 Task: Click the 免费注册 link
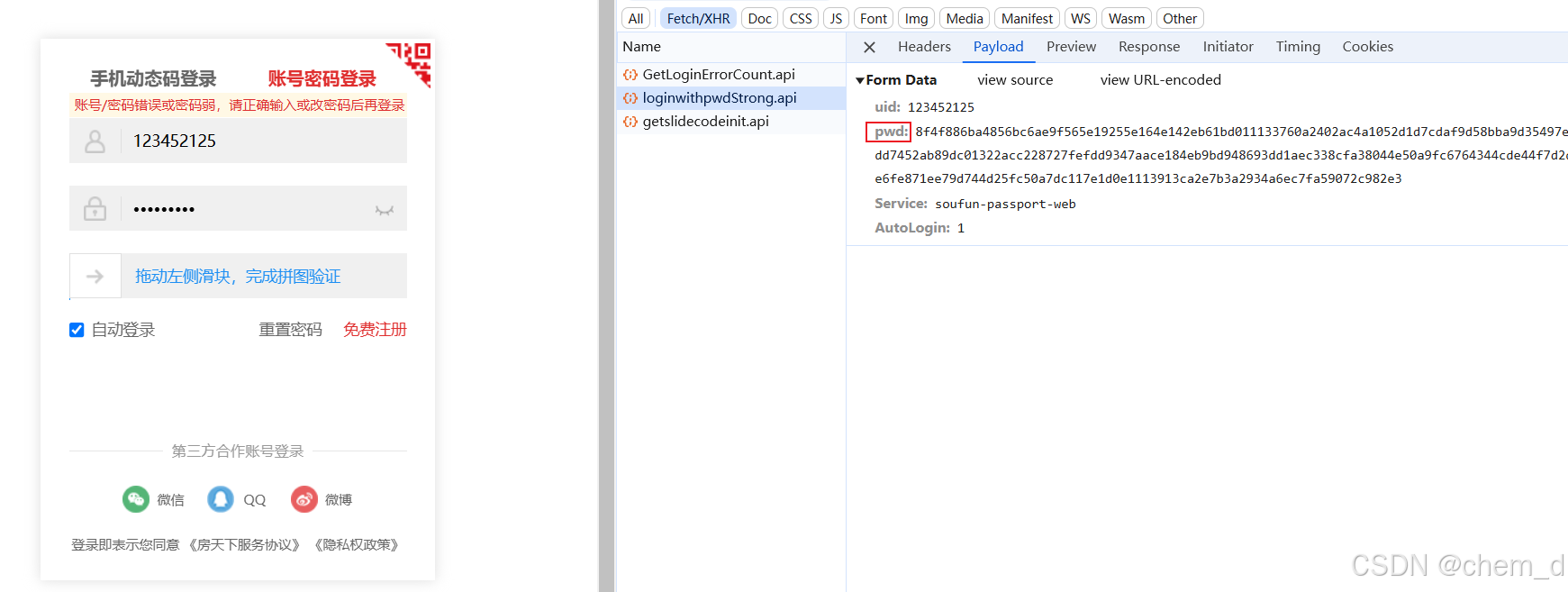(x=375, y=330)
